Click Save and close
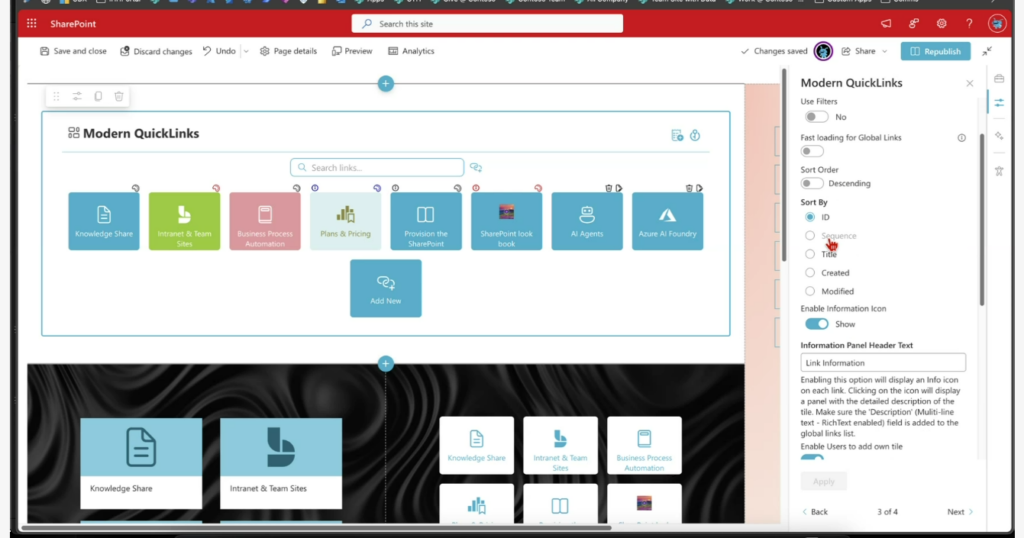This screenshot has width=1024, height=538. pyautogui.click(x=73, y=51)
